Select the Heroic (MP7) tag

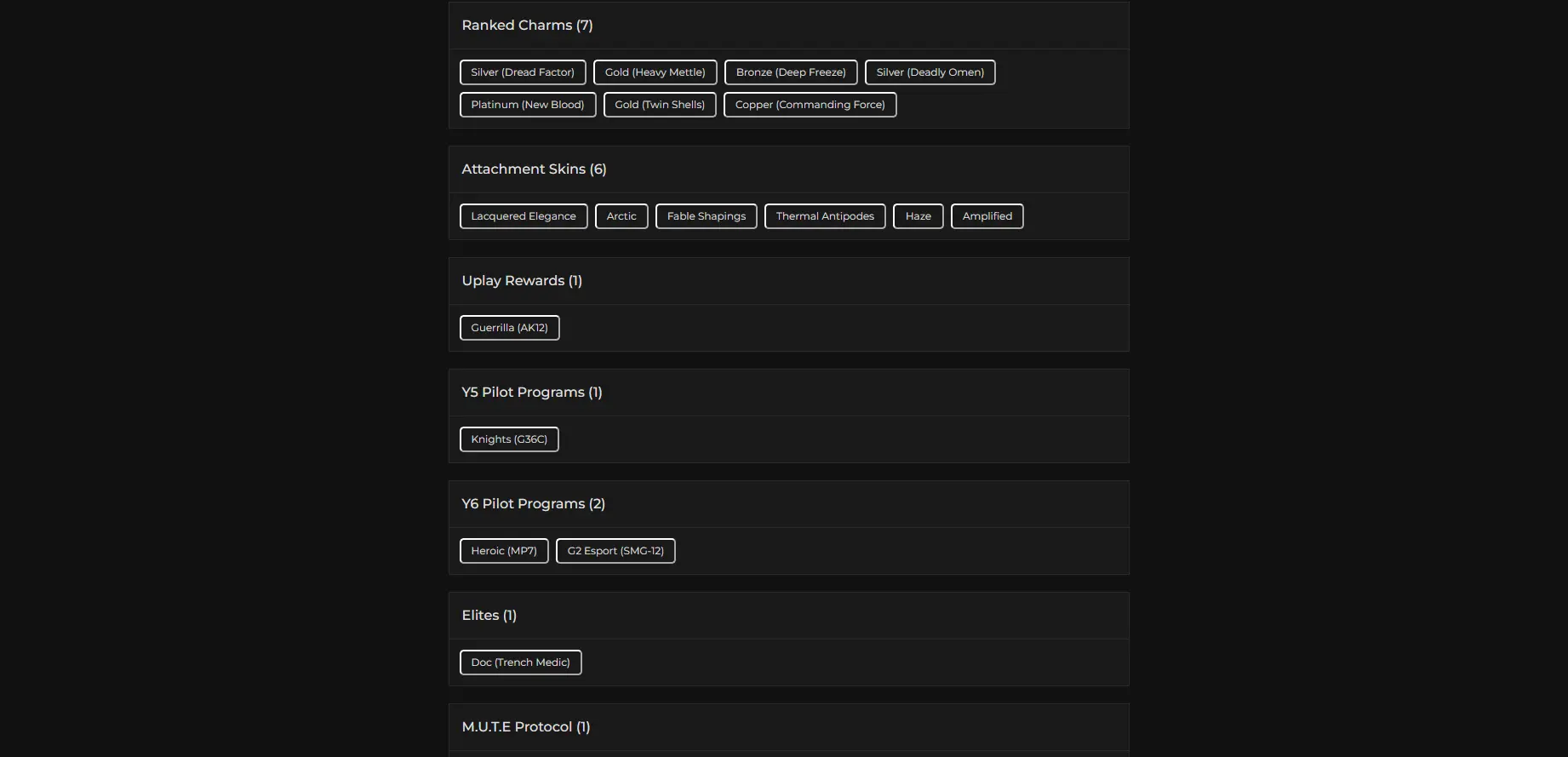(x=504, y=551)
